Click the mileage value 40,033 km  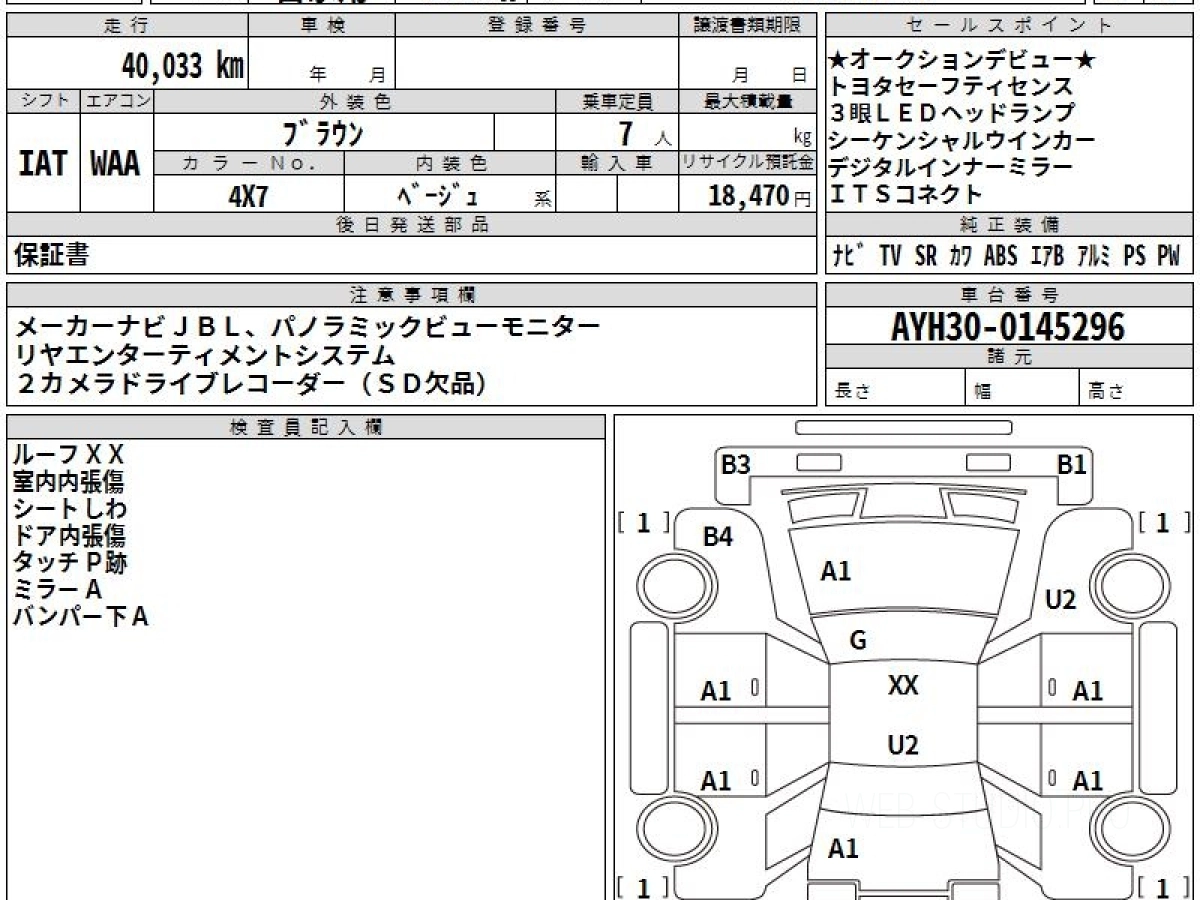(x=182, y=65)
